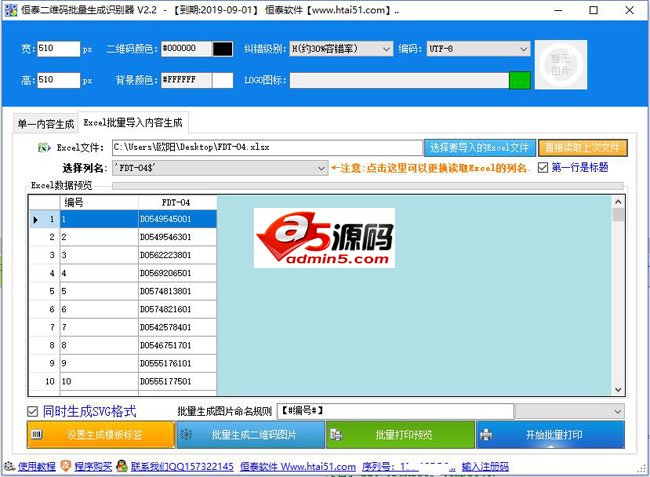This screenshot has height=477, width=650.
Task: Click the preview icon on 批量打印预览 button
Action: coord(336,434)
